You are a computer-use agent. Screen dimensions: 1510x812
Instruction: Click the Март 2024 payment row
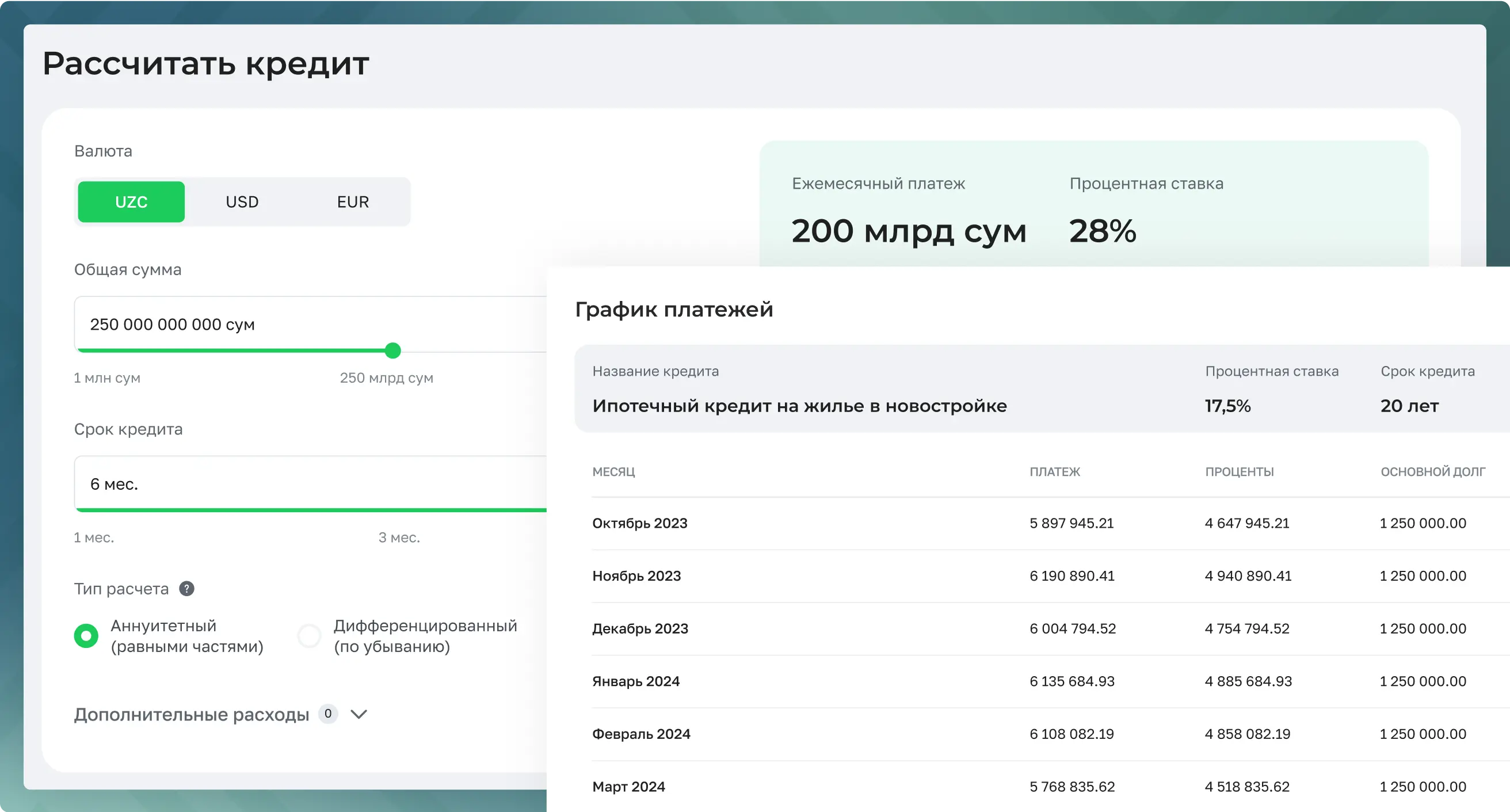pyautogui.click(x=628, y=786)
